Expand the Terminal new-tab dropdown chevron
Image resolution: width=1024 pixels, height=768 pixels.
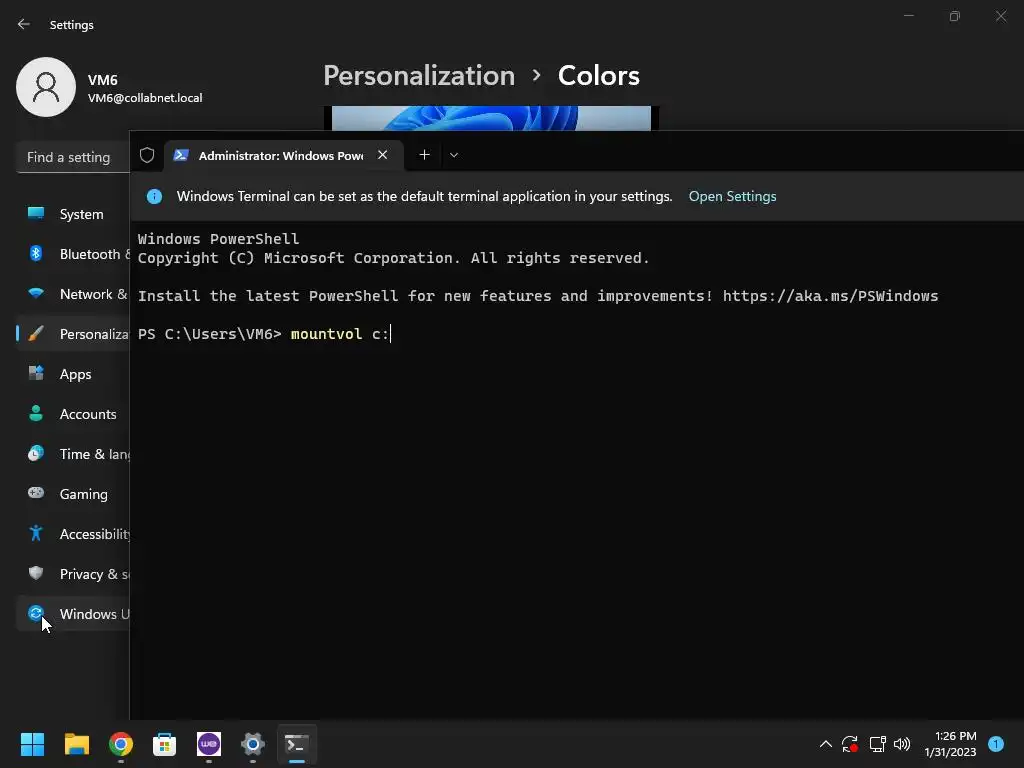pos(454,155)
